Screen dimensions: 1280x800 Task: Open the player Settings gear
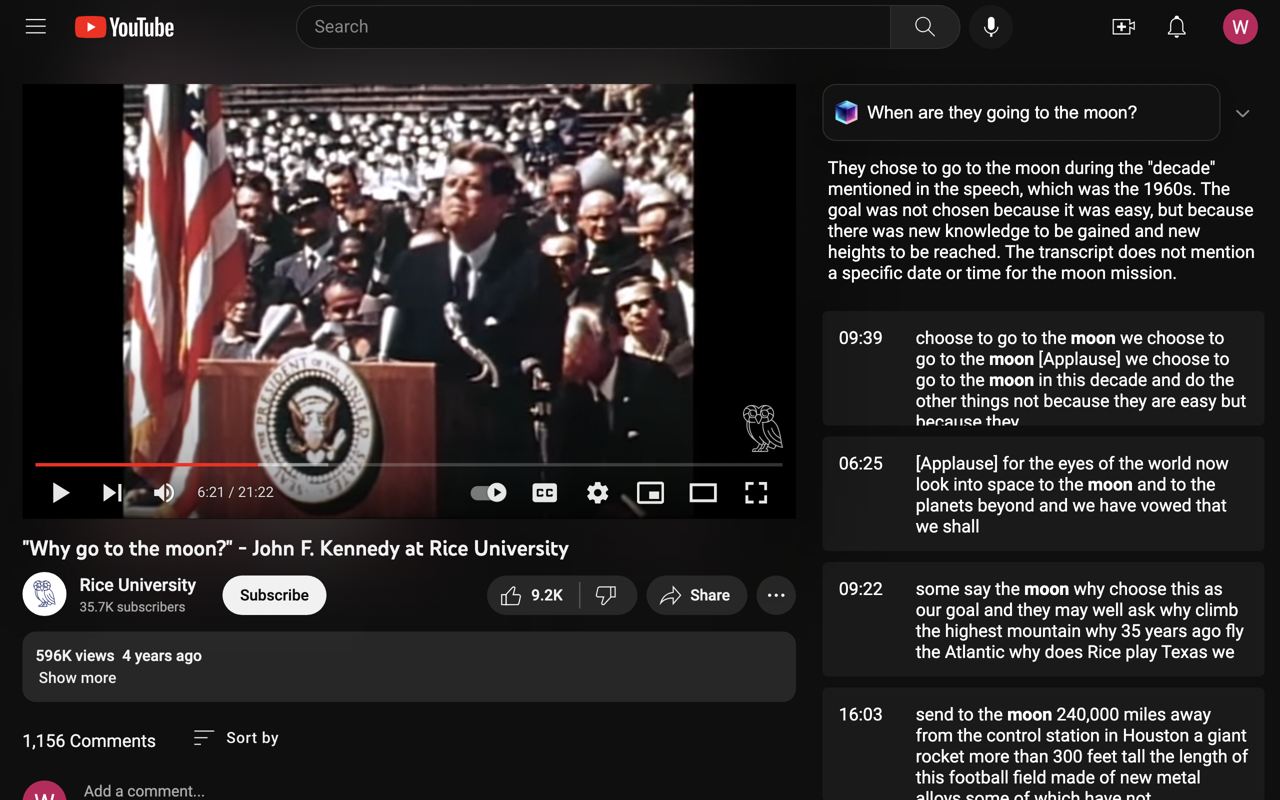[597, 492]
